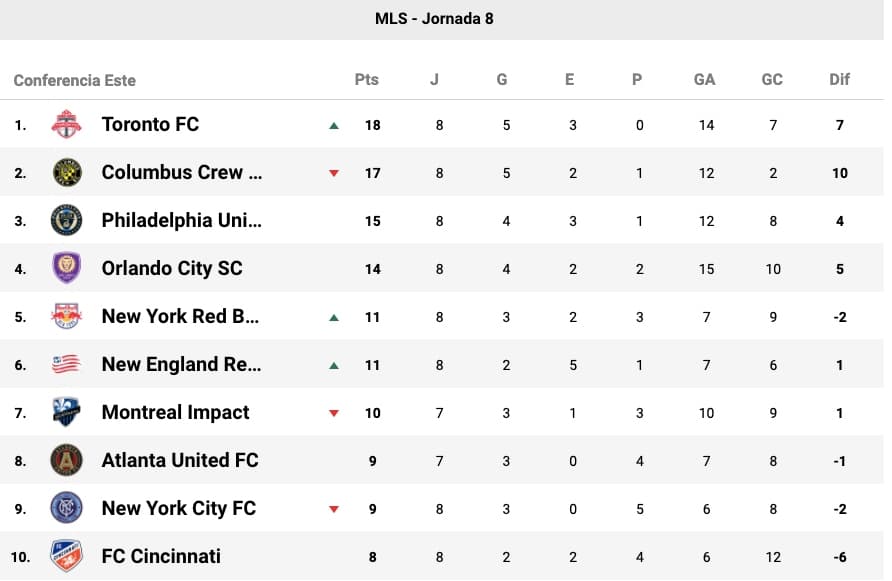Sort by the Pts column header
Image resolution: width=892 pixels, height=581 pixels.
pyautogui.click(x=367, y=80)
